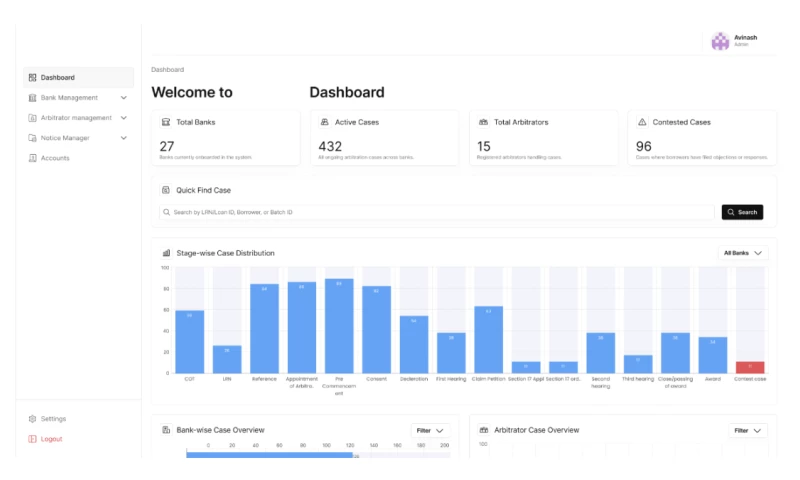
Task: Open the Avinash profile avatar
Action: point(720,41)
